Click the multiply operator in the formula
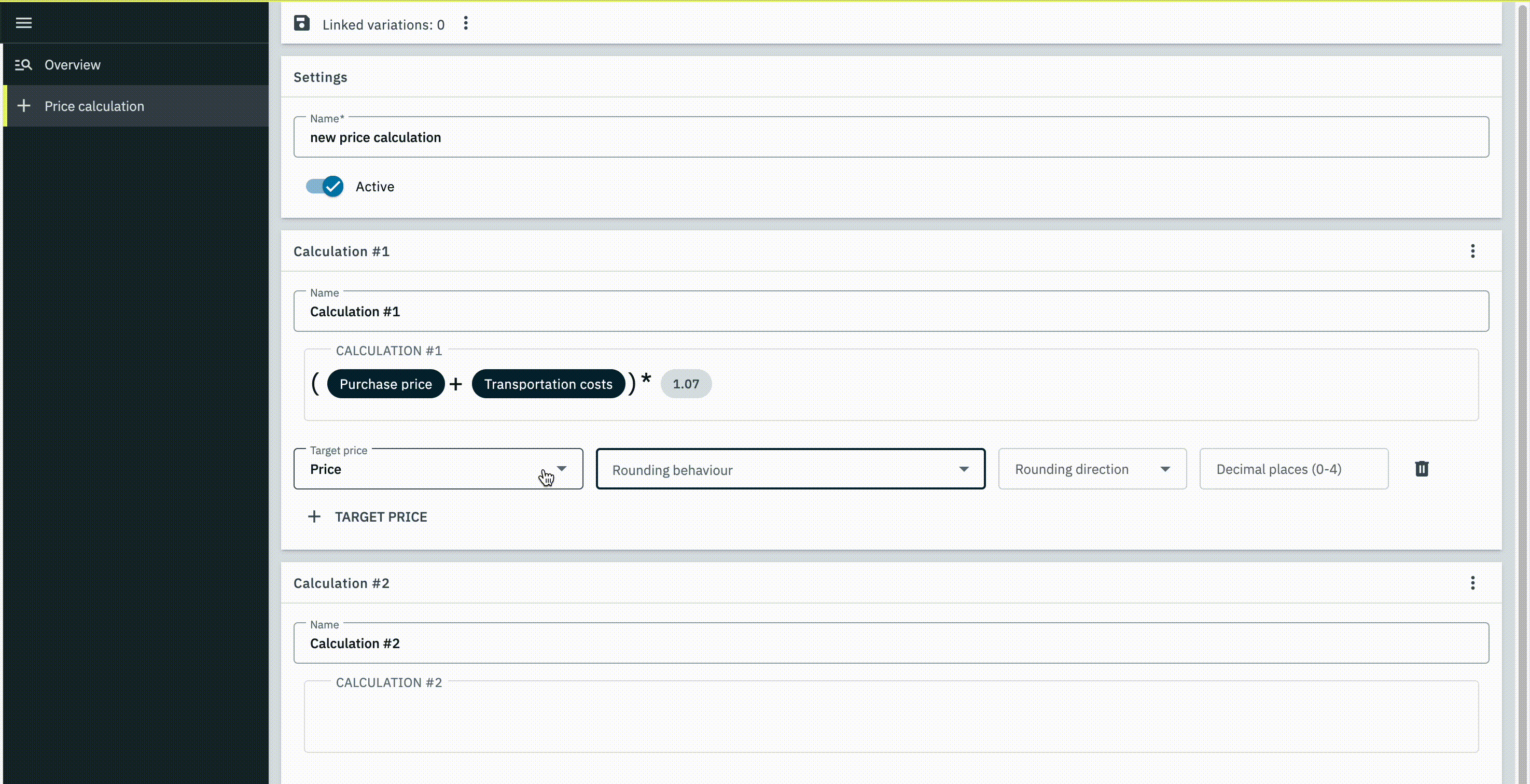Screen dimensions: 1530x784 point(646,380)
